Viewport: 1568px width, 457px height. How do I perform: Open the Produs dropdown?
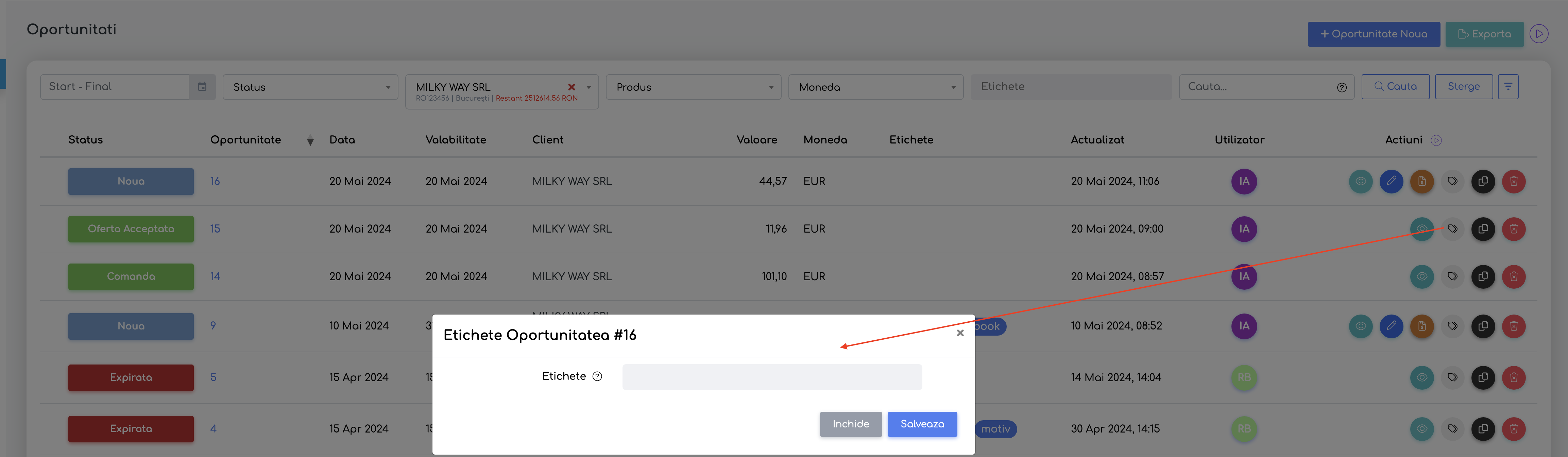click(693, 87)
